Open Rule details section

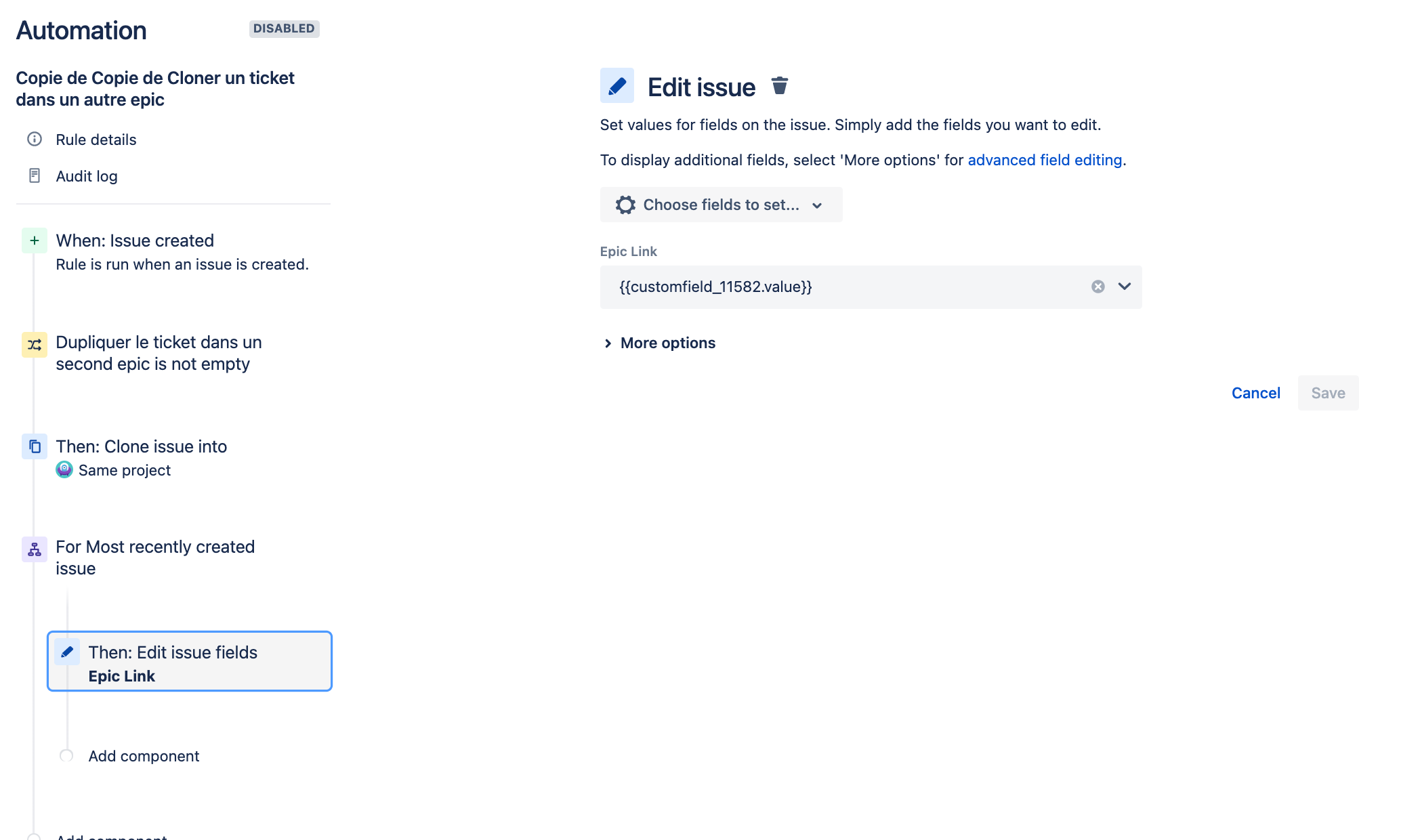click(96, 140)
